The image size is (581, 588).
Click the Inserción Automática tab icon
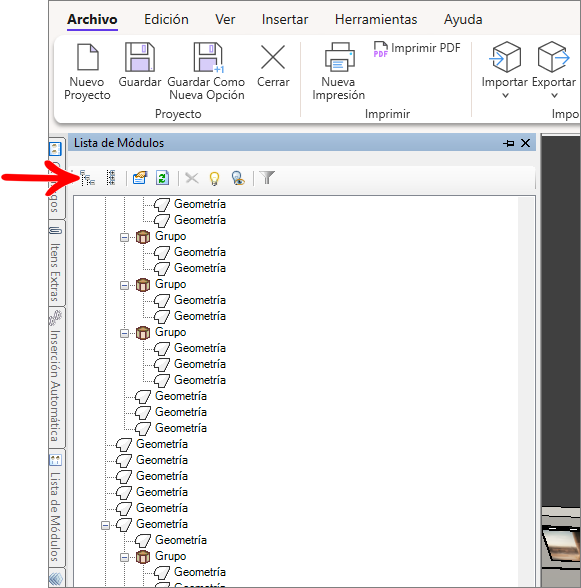click(56, 318)
